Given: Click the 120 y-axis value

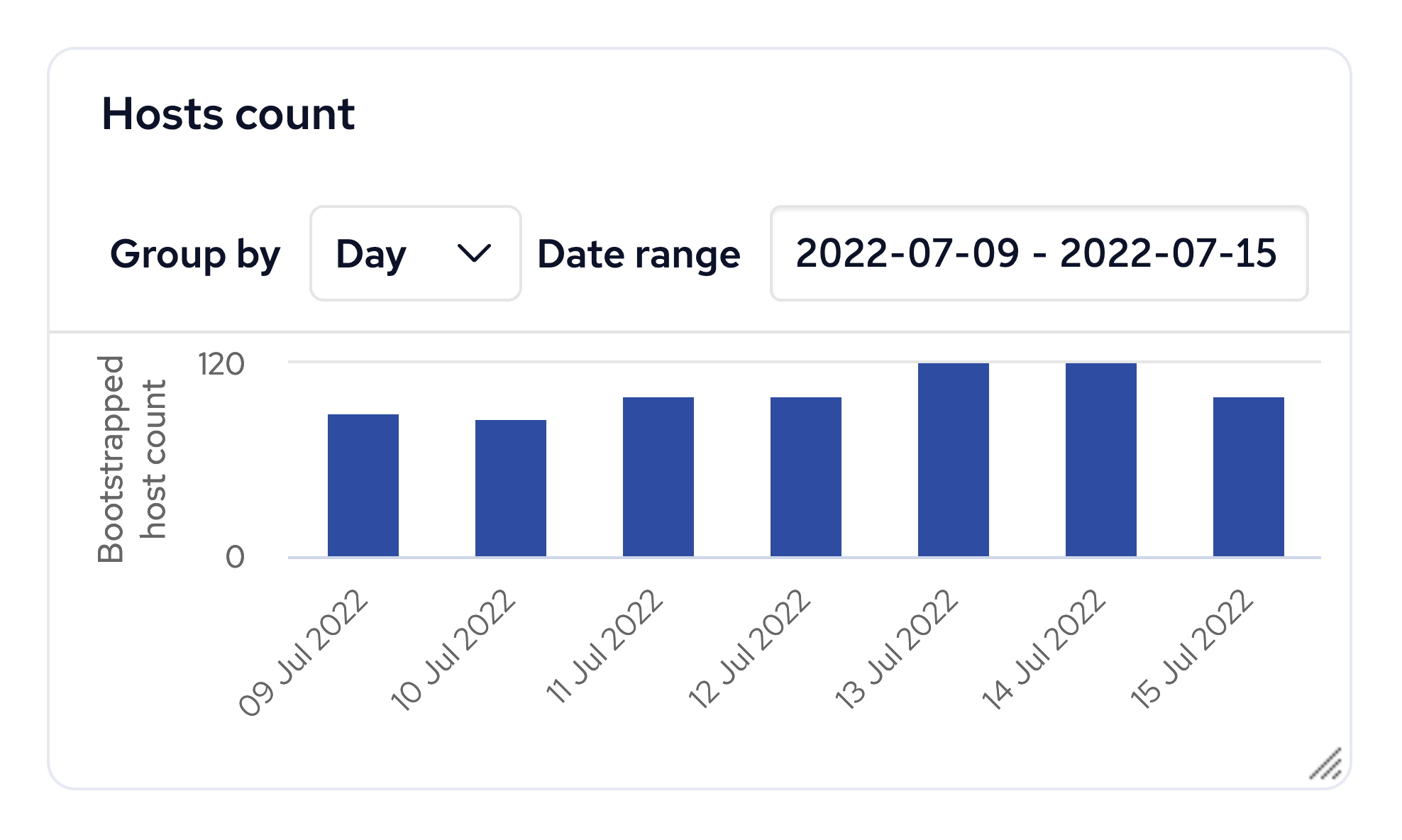Looking at the screenshot, I should 221,364.
